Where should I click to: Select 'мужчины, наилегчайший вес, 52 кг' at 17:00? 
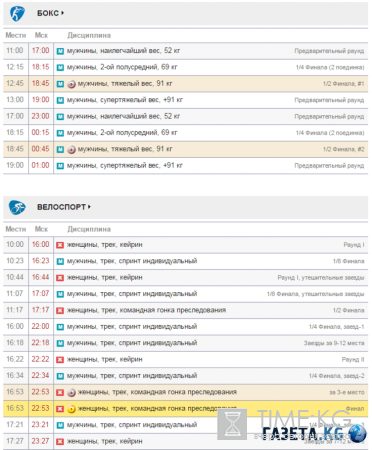pyautogui.click(x=123, y=51)
